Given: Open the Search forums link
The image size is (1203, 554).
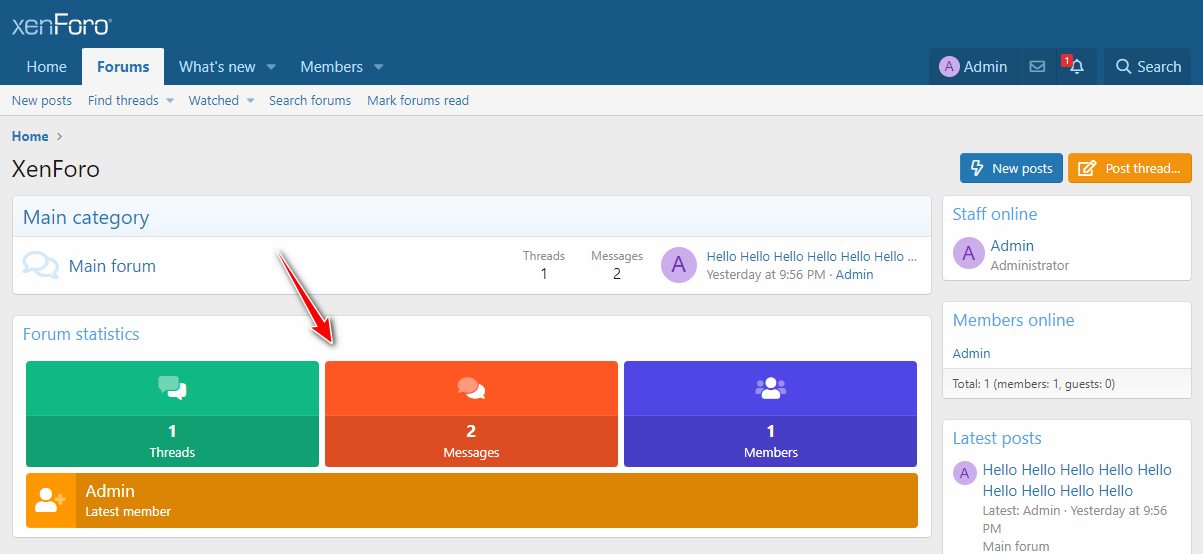Looking at the screenshot, I should [309, 101].
